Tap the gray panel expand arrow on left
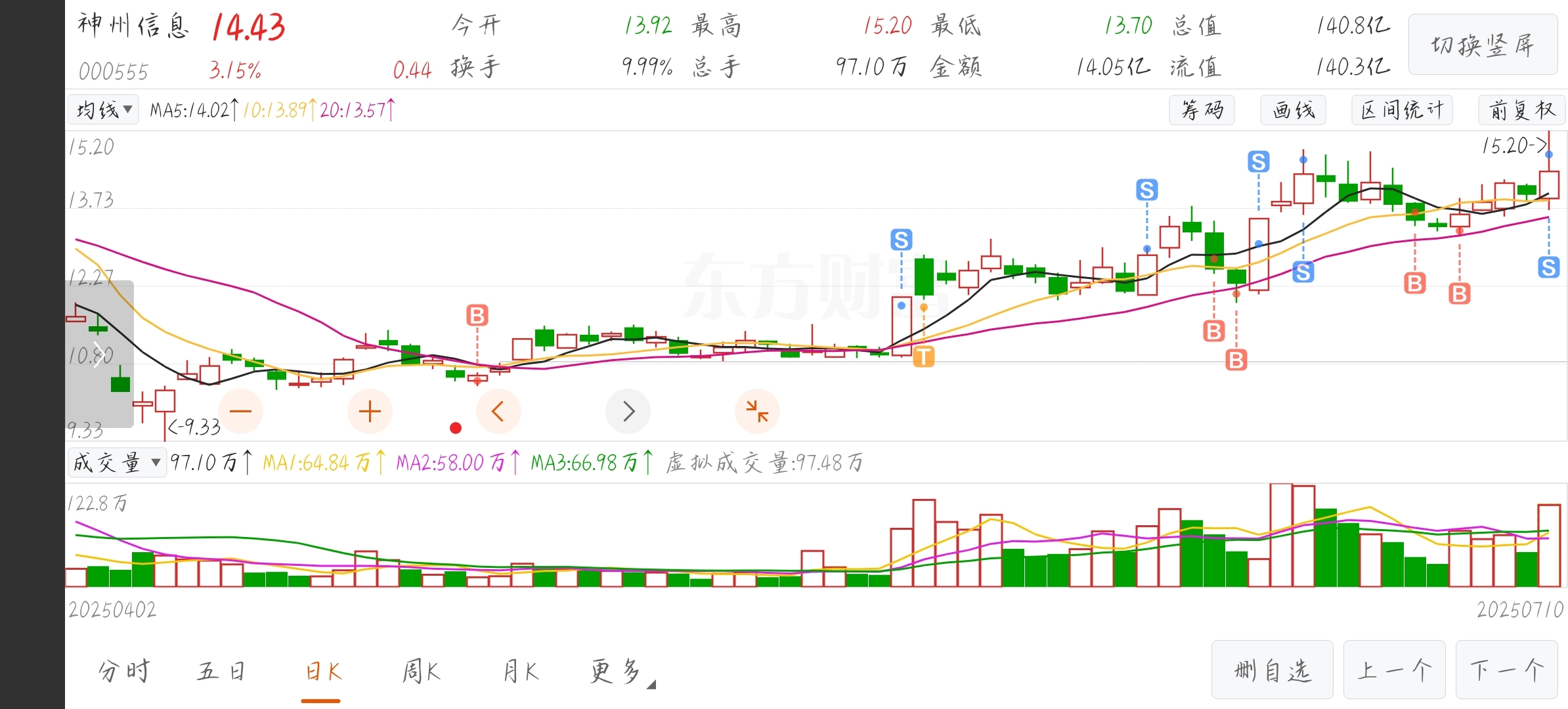 coord(99,354)
